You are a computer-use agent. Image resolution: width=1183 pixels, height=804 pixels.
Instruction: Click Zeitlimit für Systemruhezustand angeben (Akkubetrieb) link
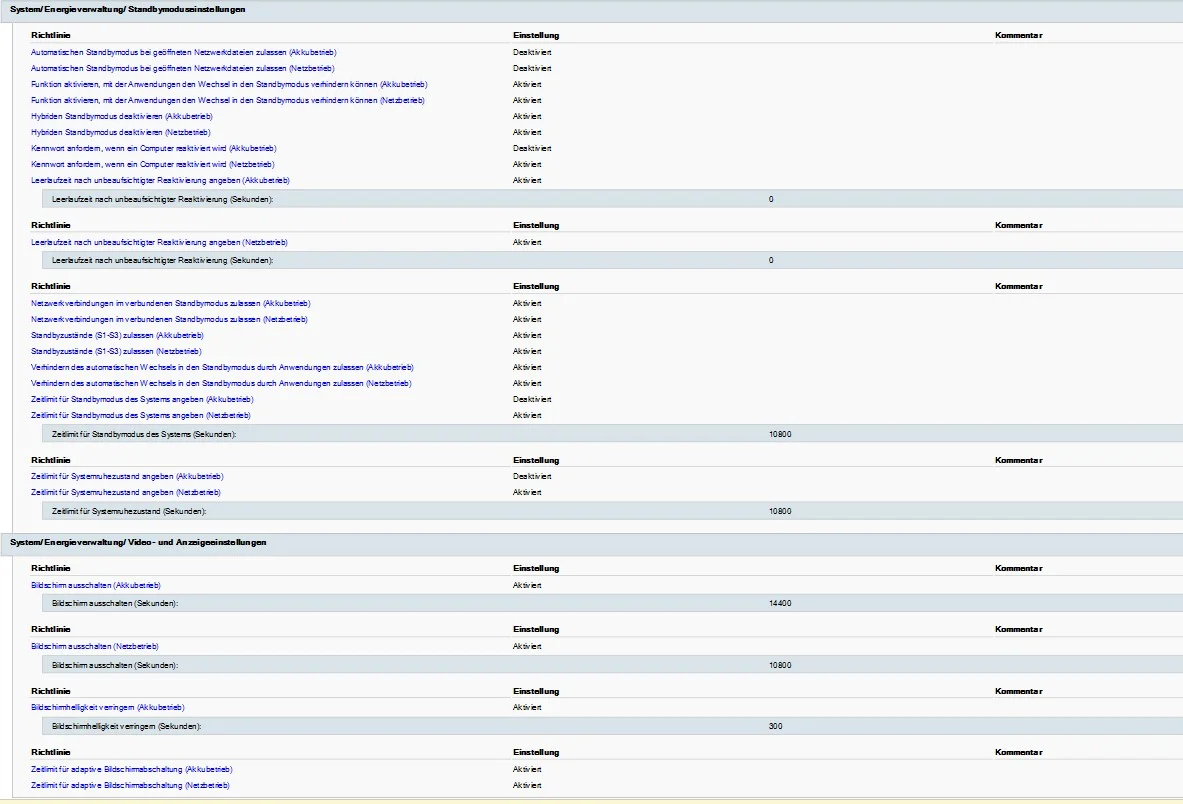(128, 477)
